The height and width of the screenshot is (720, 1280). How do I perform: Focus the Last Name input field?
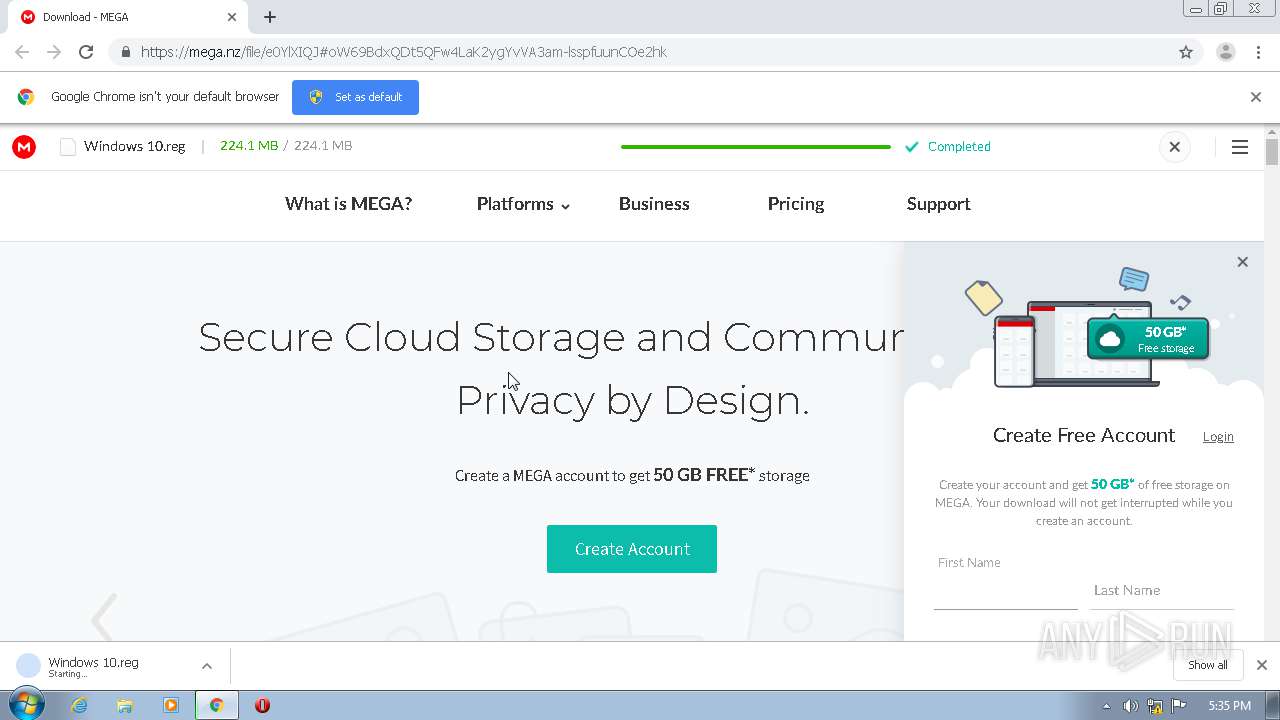click(1162, 590)
